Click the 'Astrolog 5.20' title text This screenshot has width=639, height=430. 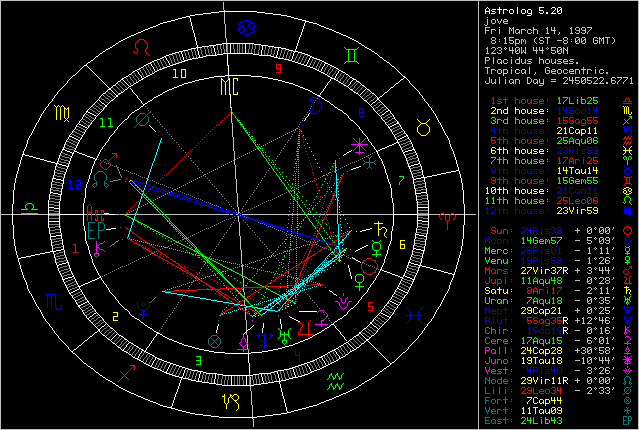(x=523, y=11)
